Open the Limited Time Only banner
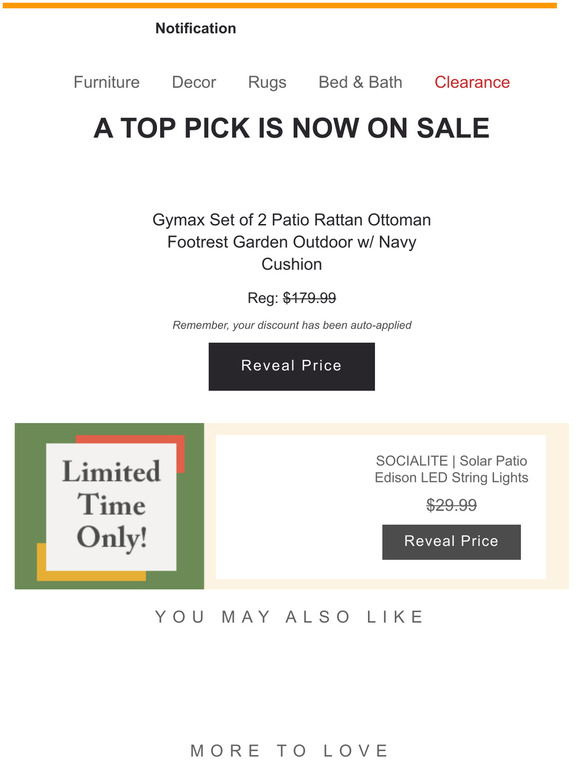 click(110, 506)
